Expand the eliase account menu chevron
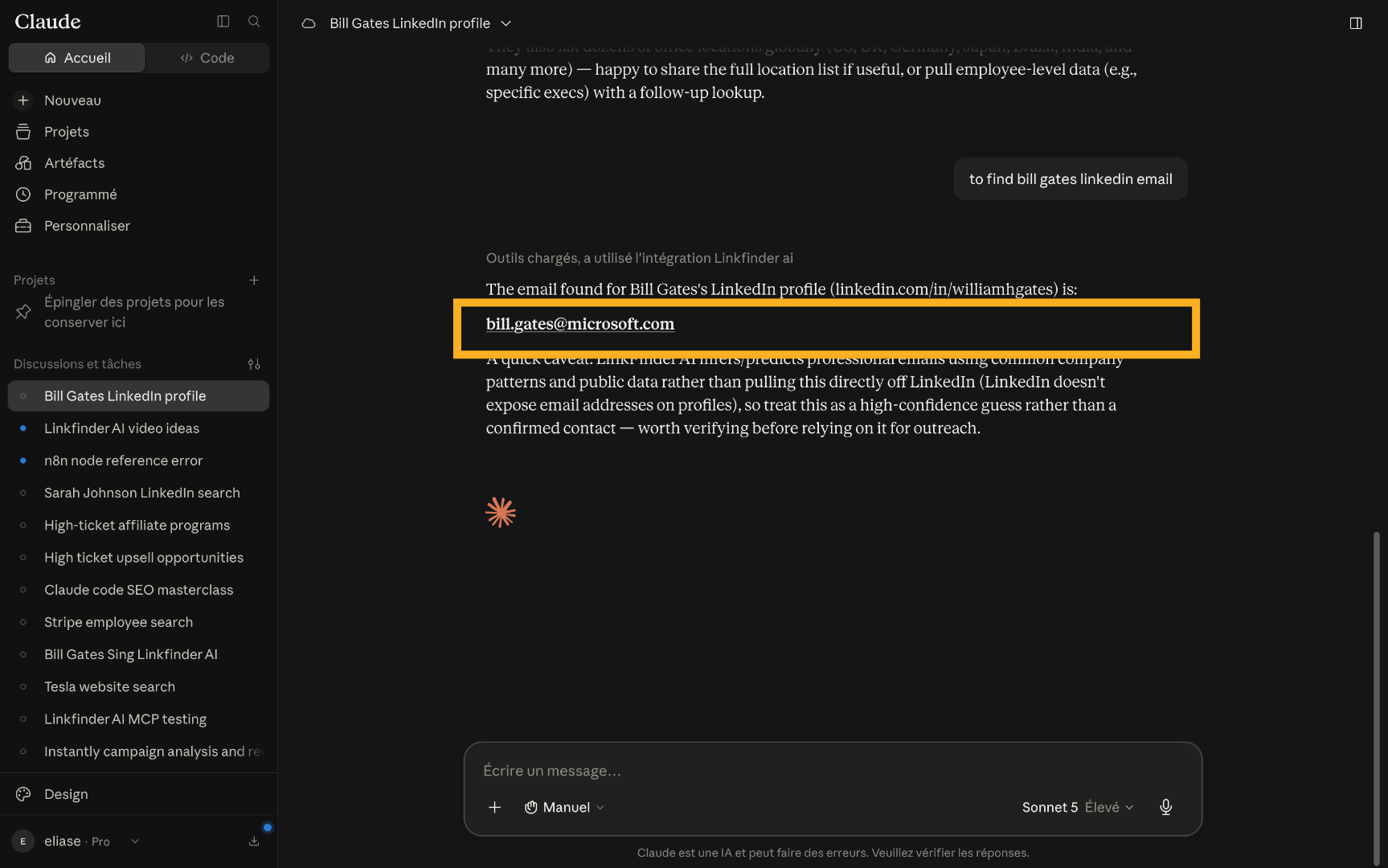The width and height of the screenshot is (1388, 868). [x=135, y=841]
